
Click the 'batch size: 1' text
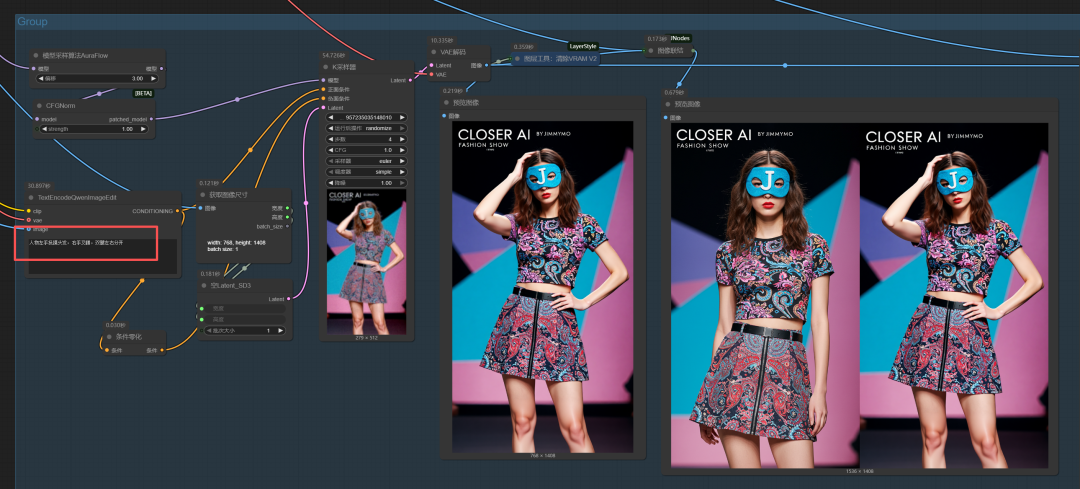[222, 249]
